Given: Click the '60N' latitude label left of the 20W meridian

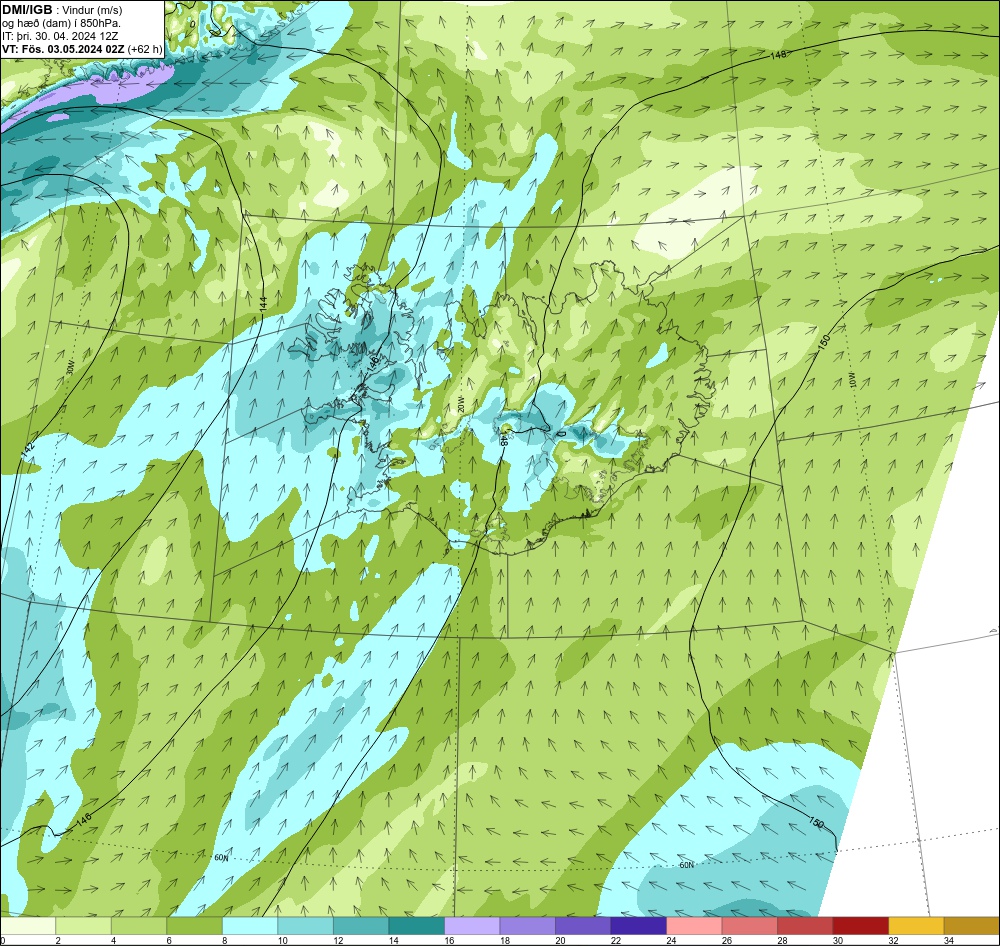Looking at the screenshot, I should [x=221, y=858].
